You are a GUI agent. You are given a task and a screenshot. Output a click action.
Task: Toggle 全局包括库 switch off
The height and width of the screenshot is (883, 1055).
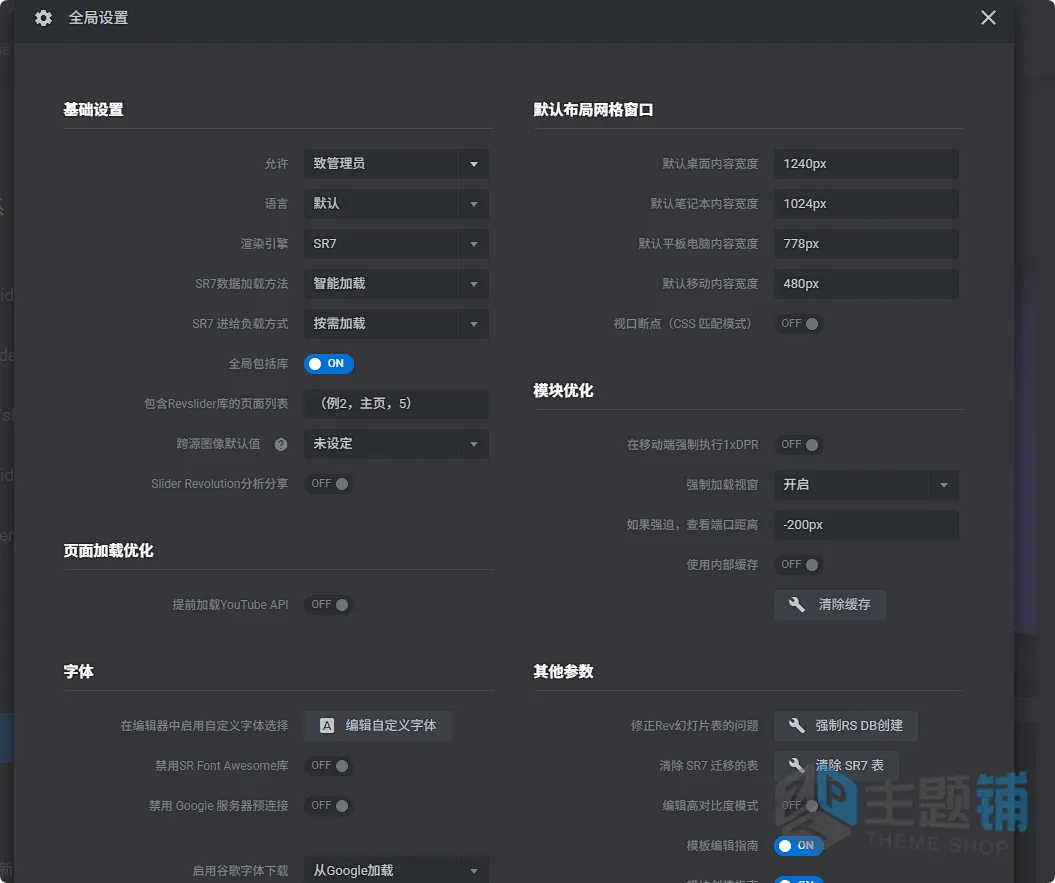pyautogui.click(x=328, y=363)
